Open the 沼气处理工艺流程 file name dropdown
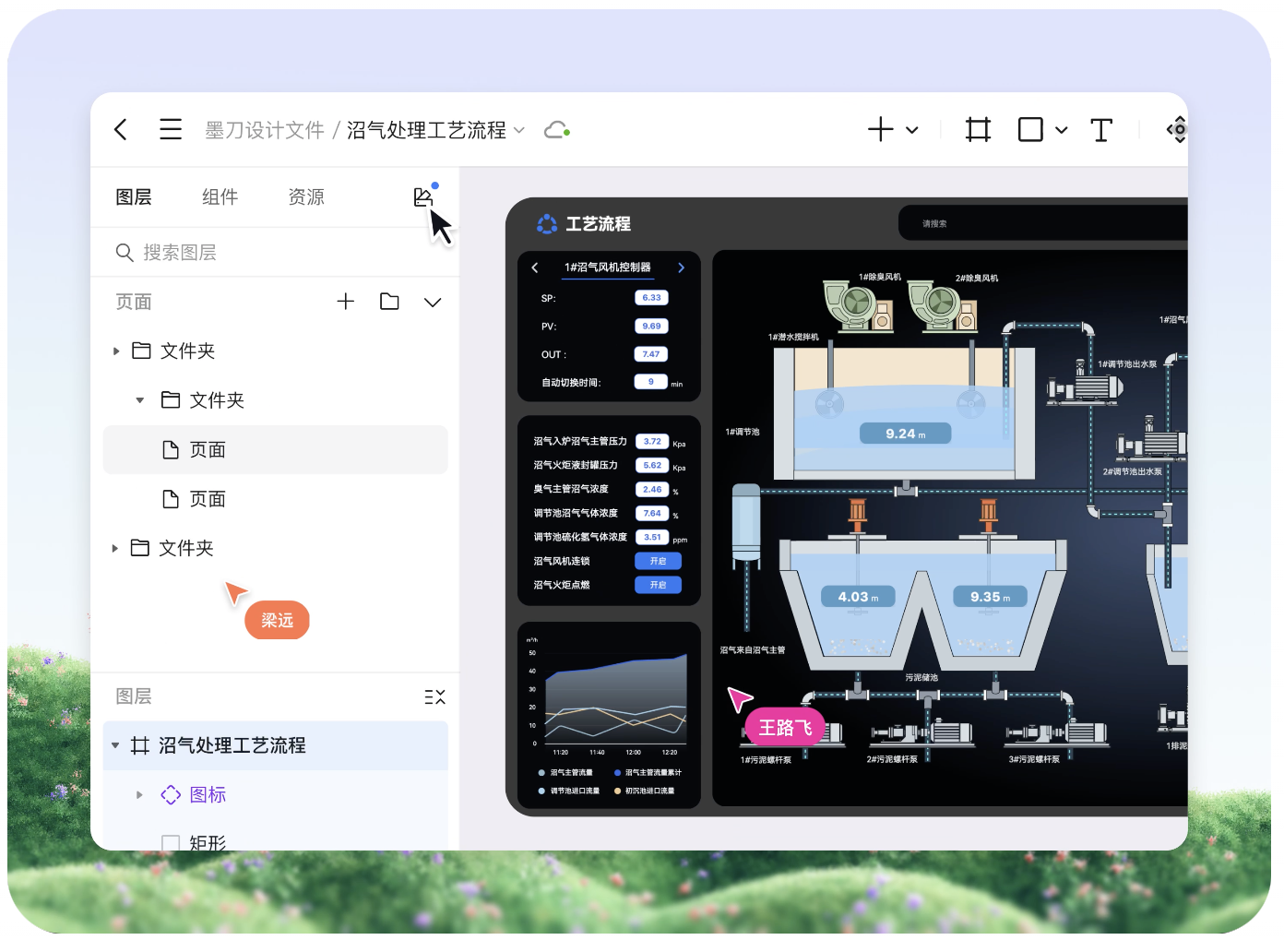Screen dimensions: 1284x952 [519, 130]
